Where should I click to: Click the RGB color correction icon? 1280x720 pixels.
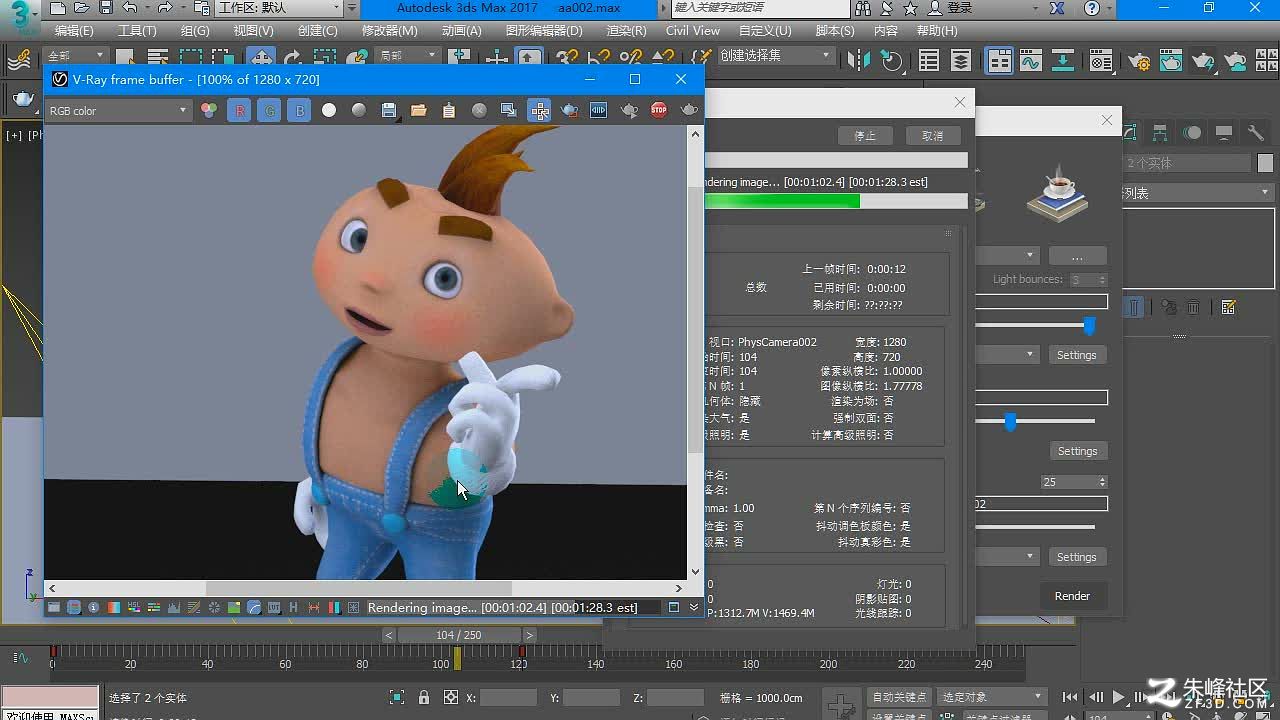[209, 111]
